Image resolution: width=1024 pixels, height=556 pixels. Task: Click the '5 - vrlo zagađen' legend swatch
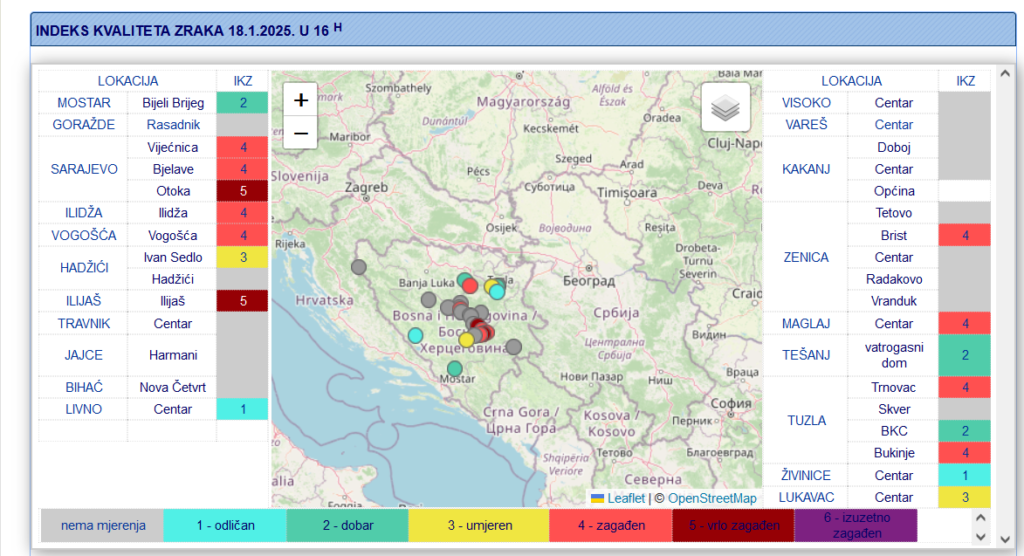point(732,525)
